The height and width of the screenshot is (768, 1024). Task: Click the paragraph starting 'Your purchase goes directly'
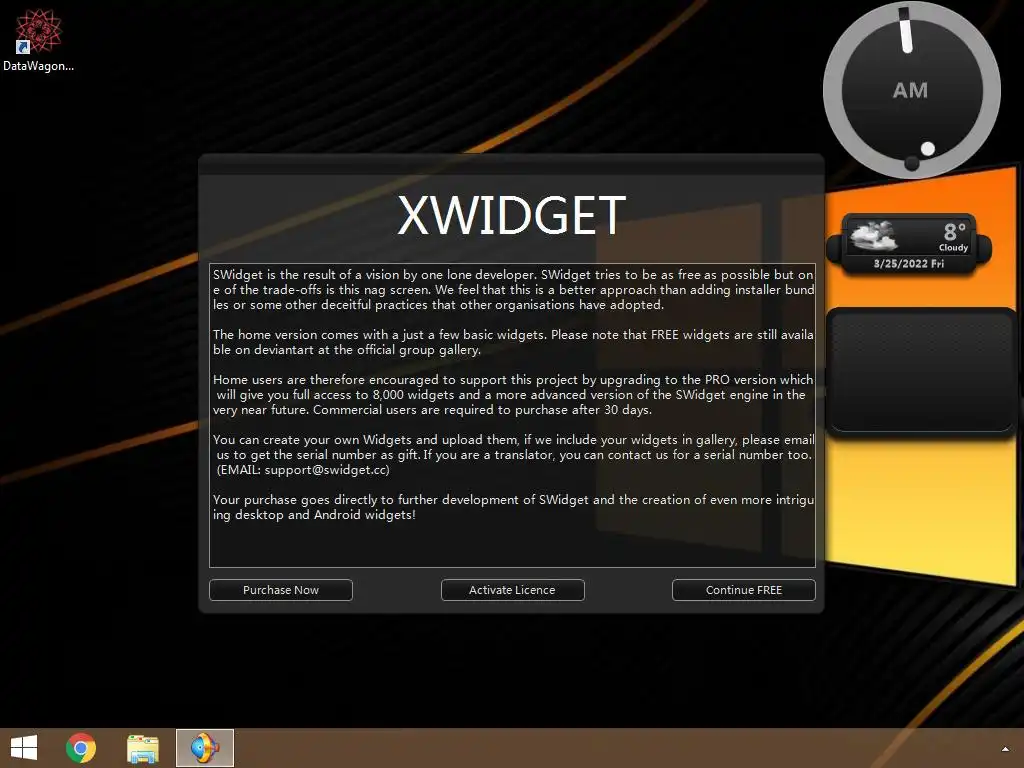[513, 507]
